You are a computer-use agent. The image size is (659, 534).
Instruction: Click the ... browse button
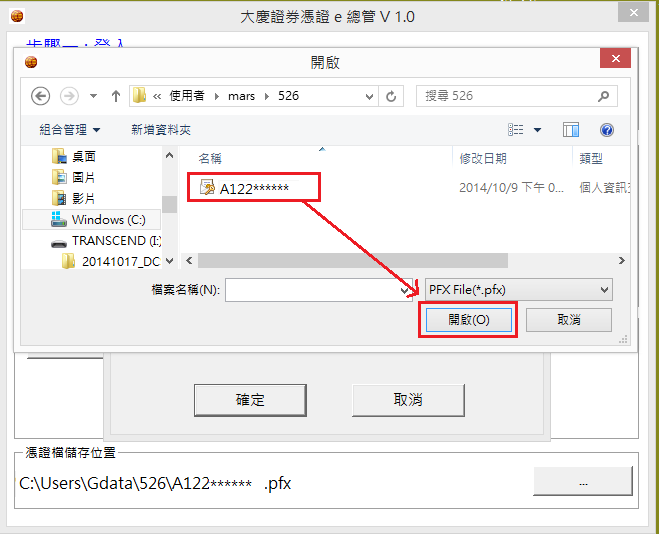coord(584,482)
